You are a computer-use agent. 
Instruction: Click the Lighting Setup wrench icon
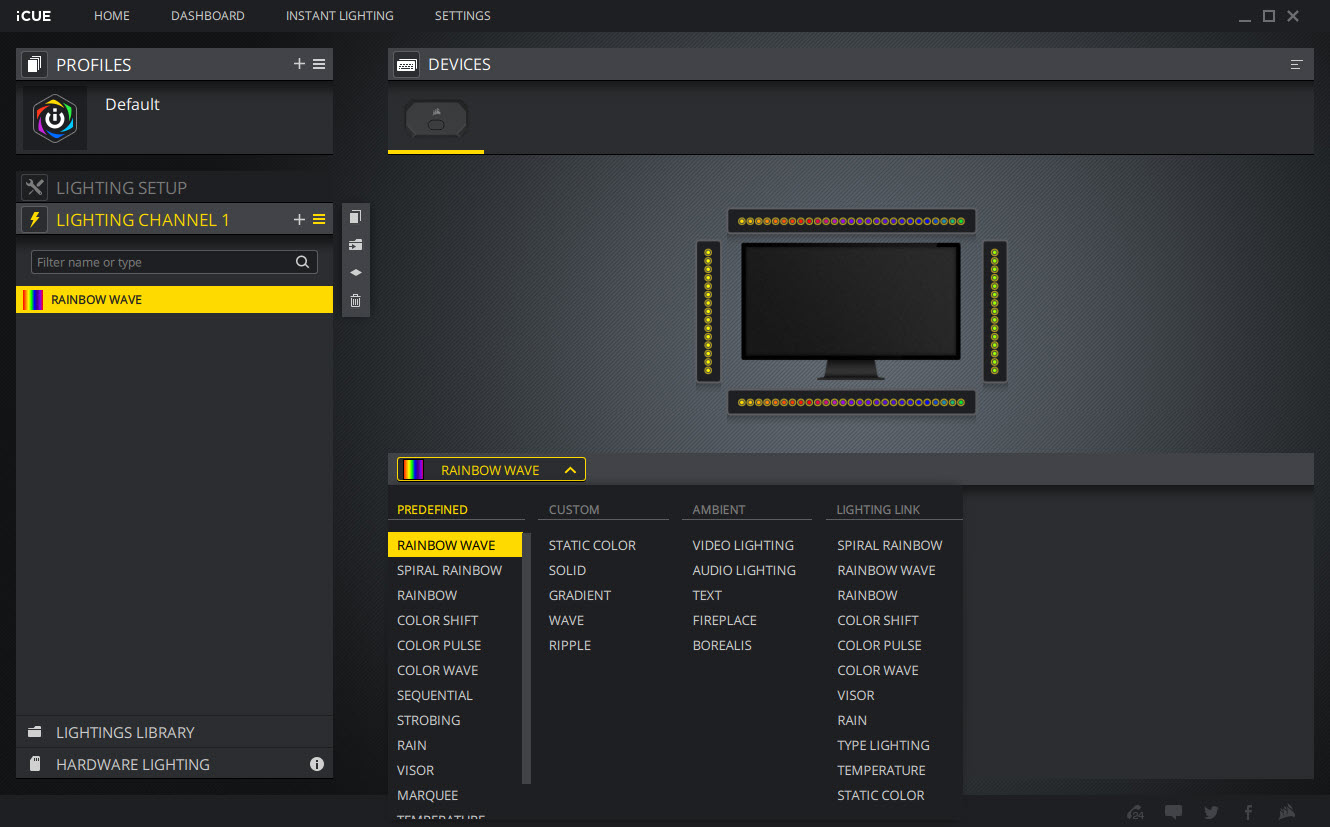click(35, 187)
